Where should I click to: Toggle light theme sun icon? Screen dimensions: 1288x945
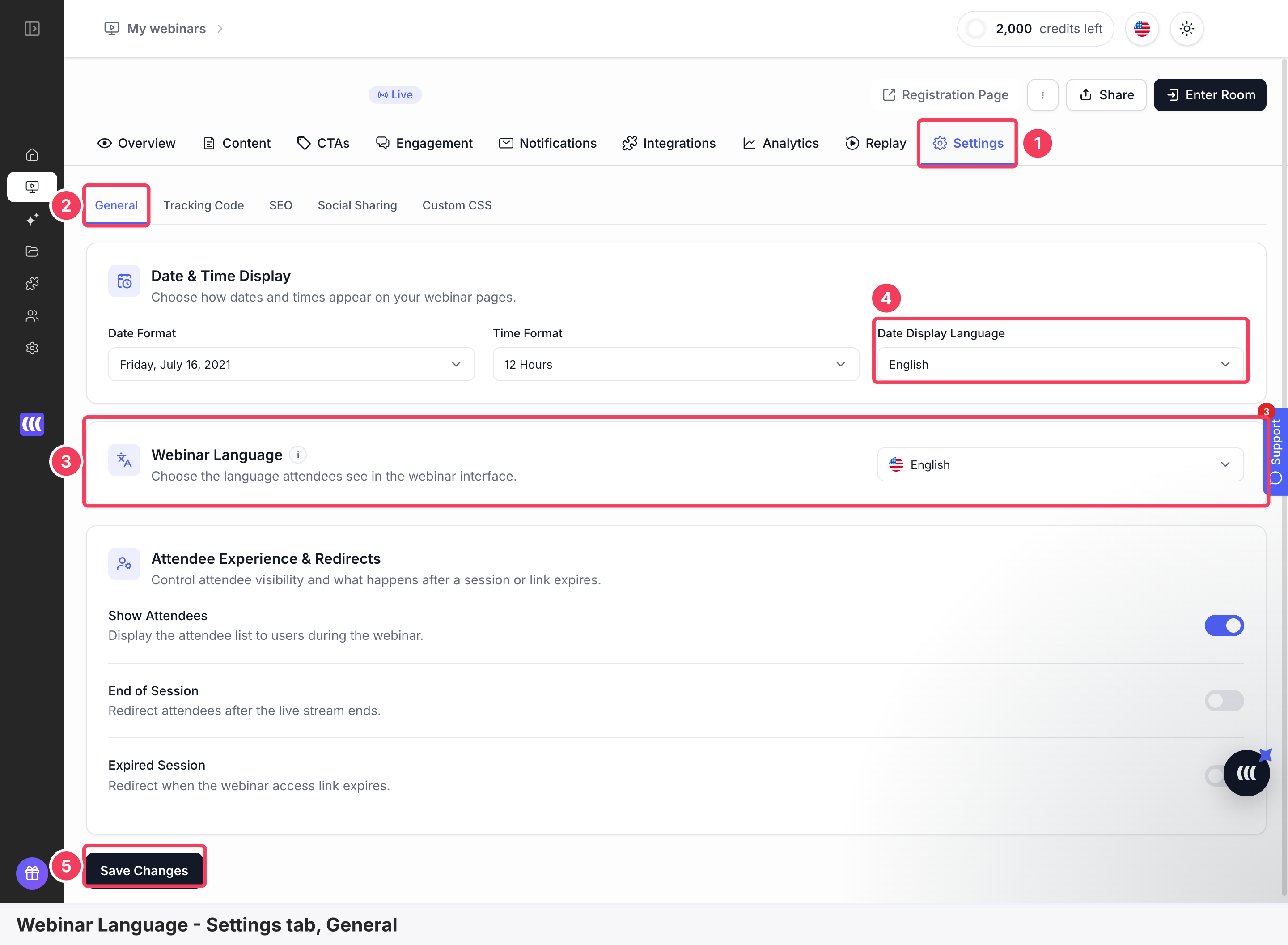tap(1186, 29)
